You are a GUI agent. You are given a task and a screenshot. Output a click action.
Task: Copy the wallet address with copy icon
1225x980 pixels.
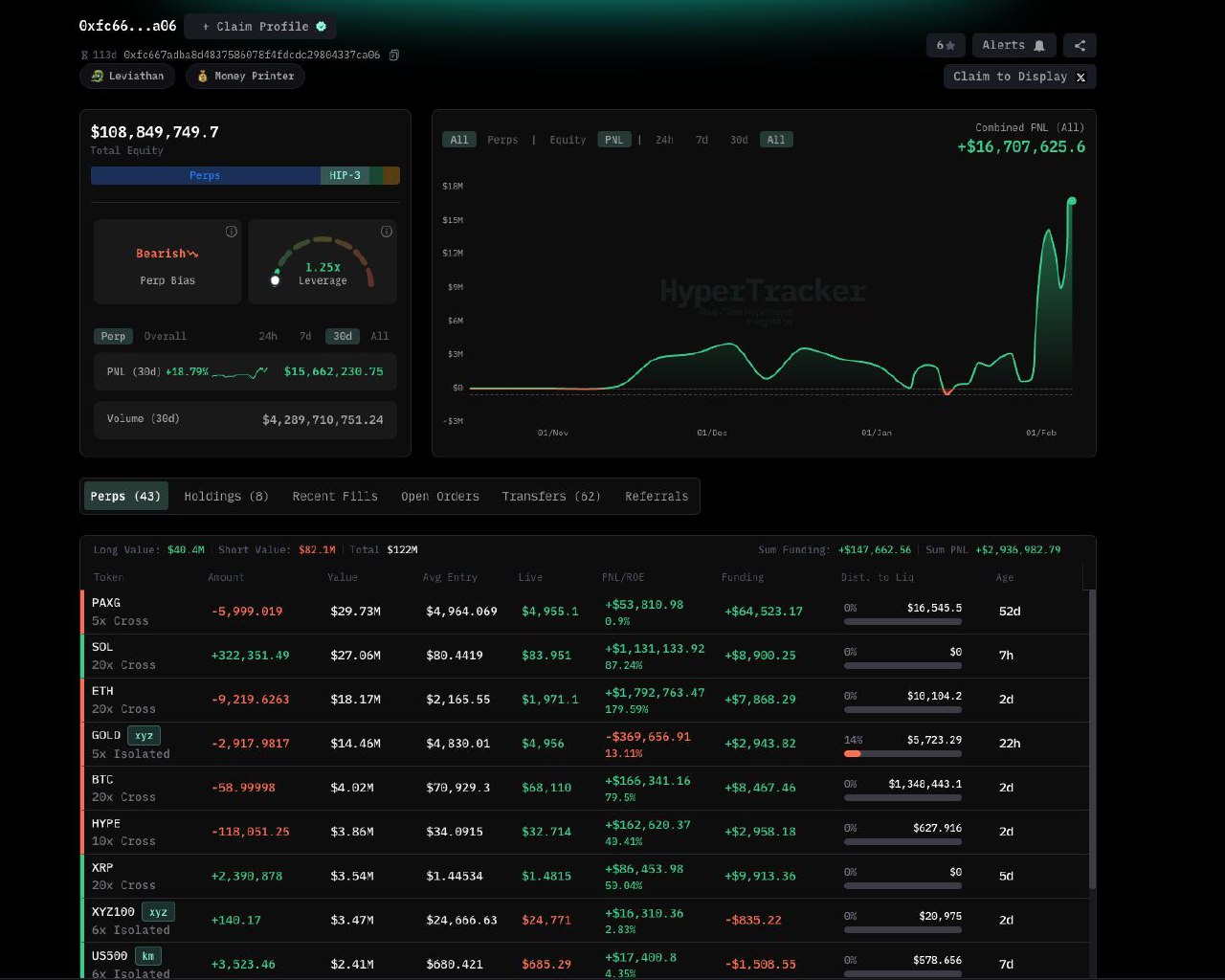click(394, 56)
